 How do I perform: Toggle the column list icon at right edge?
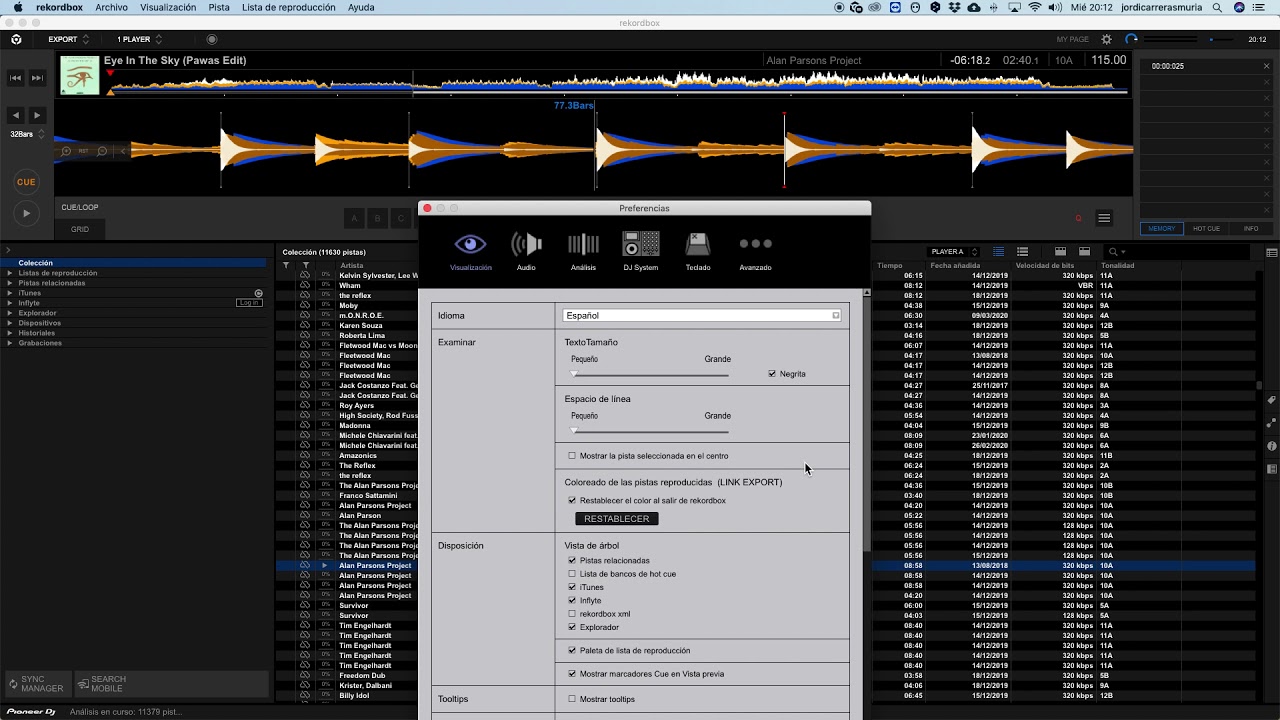(1272, 252)
